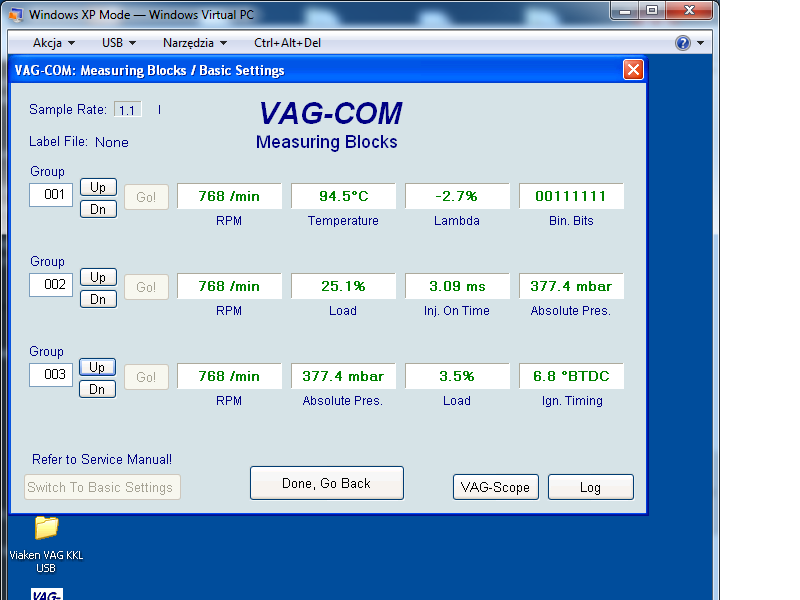Click Switch To Basic Settings button
Viewport: 800px width, 600px height.
[x=102, y=487]
